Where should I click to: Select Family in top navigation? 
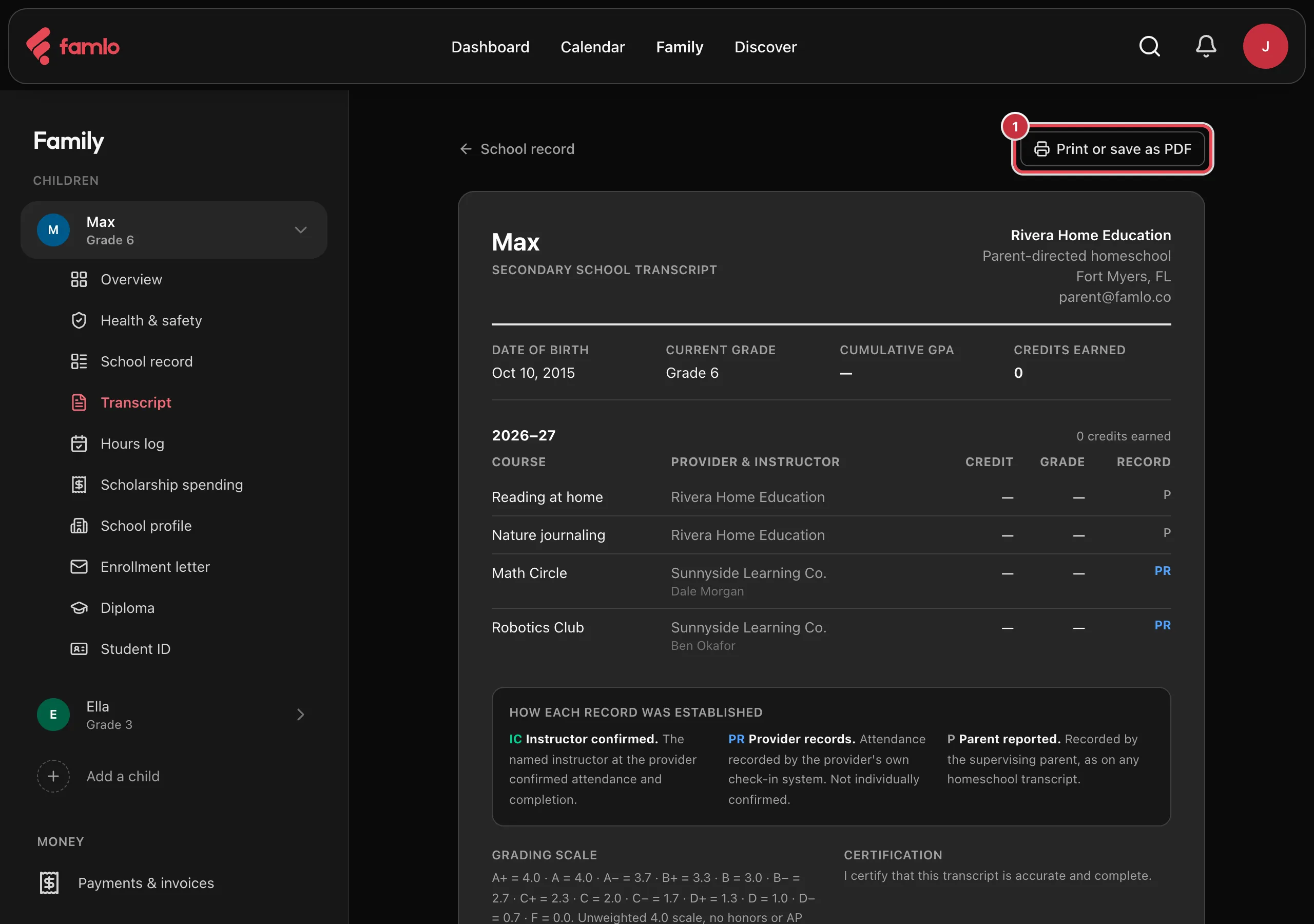(x=679, y=47)
